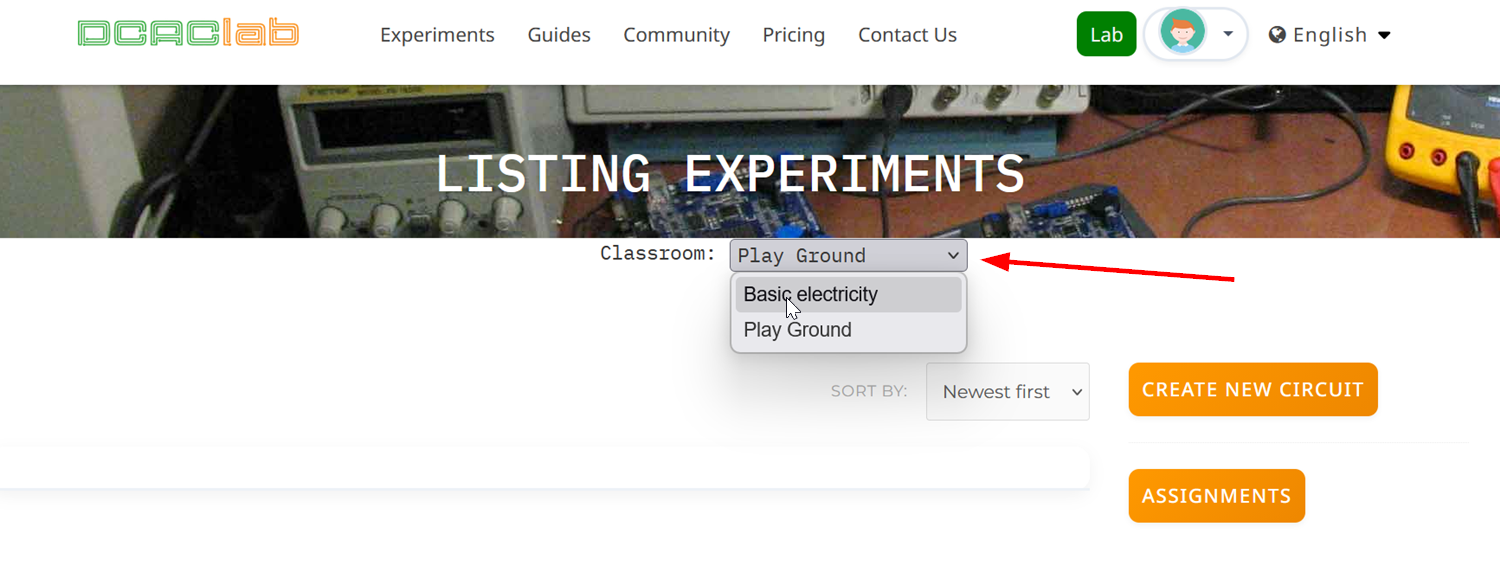Viewport: 1500px width, 584px height.
Task: Collapse the Classroom combo box
Action: [849, 255]
